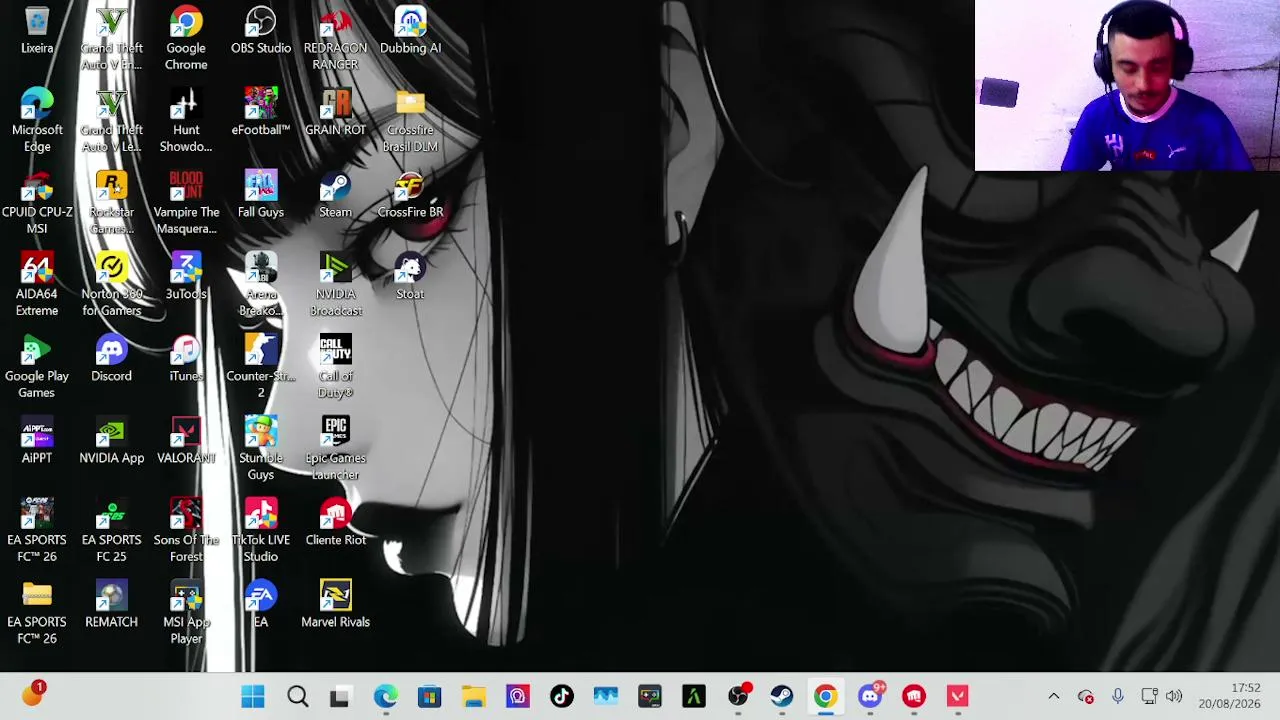Open the volume tray icon
Screen dimensions: 1280x720
[1174, 696]
